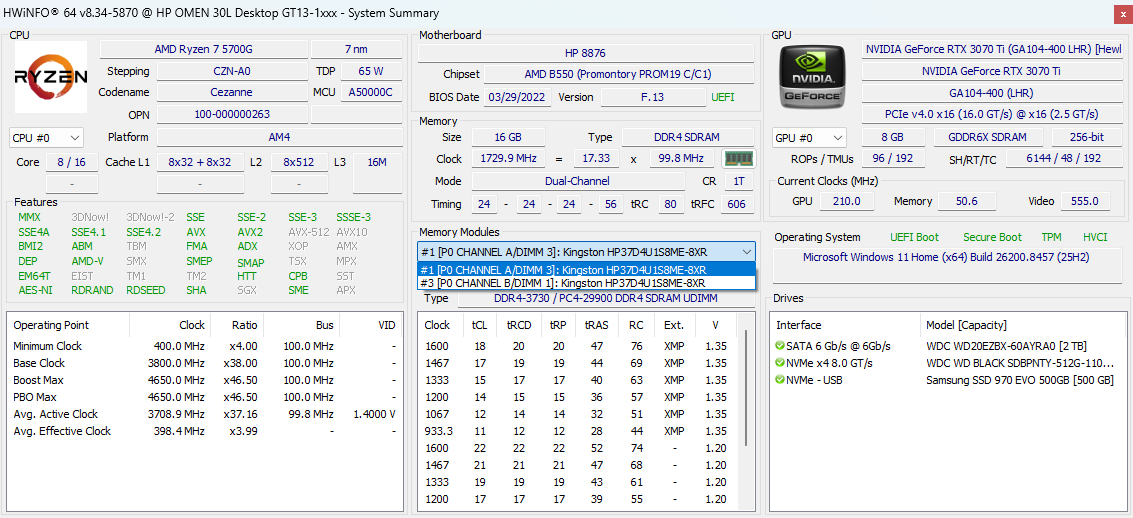Click the AVX2 feature label

point(250,232)
